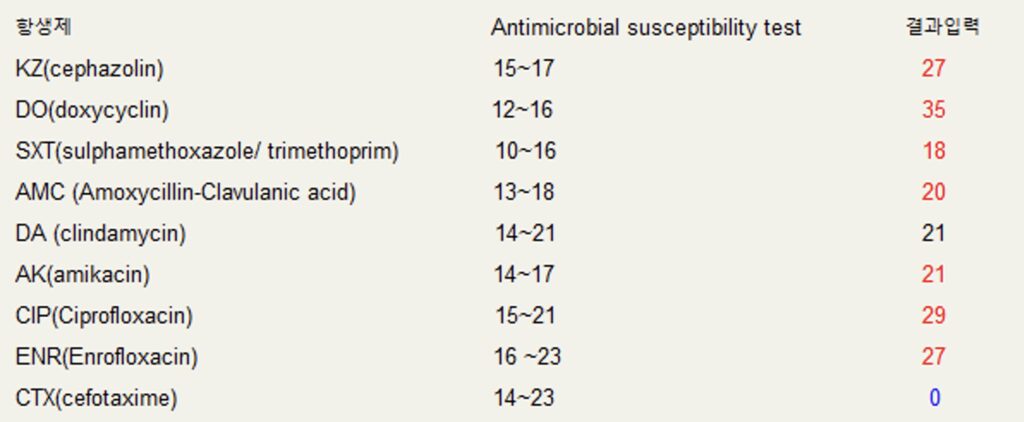Select SXT(sulphamethoxazole/ trimethoprim) text
This screenshot has width=1024, height=422.
click(x=207, y=151)
